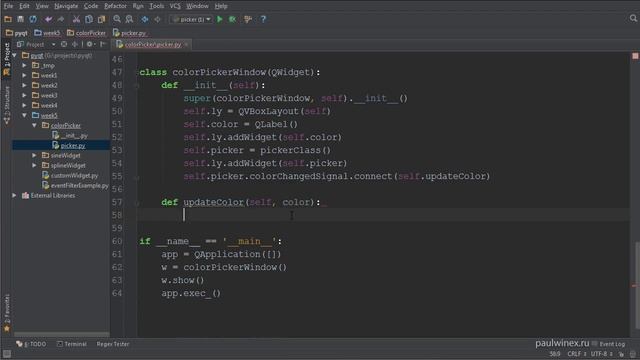Collapse the colorPicker folder arrow
This screenshot has height=360, width=640.
tap(35, 125)
